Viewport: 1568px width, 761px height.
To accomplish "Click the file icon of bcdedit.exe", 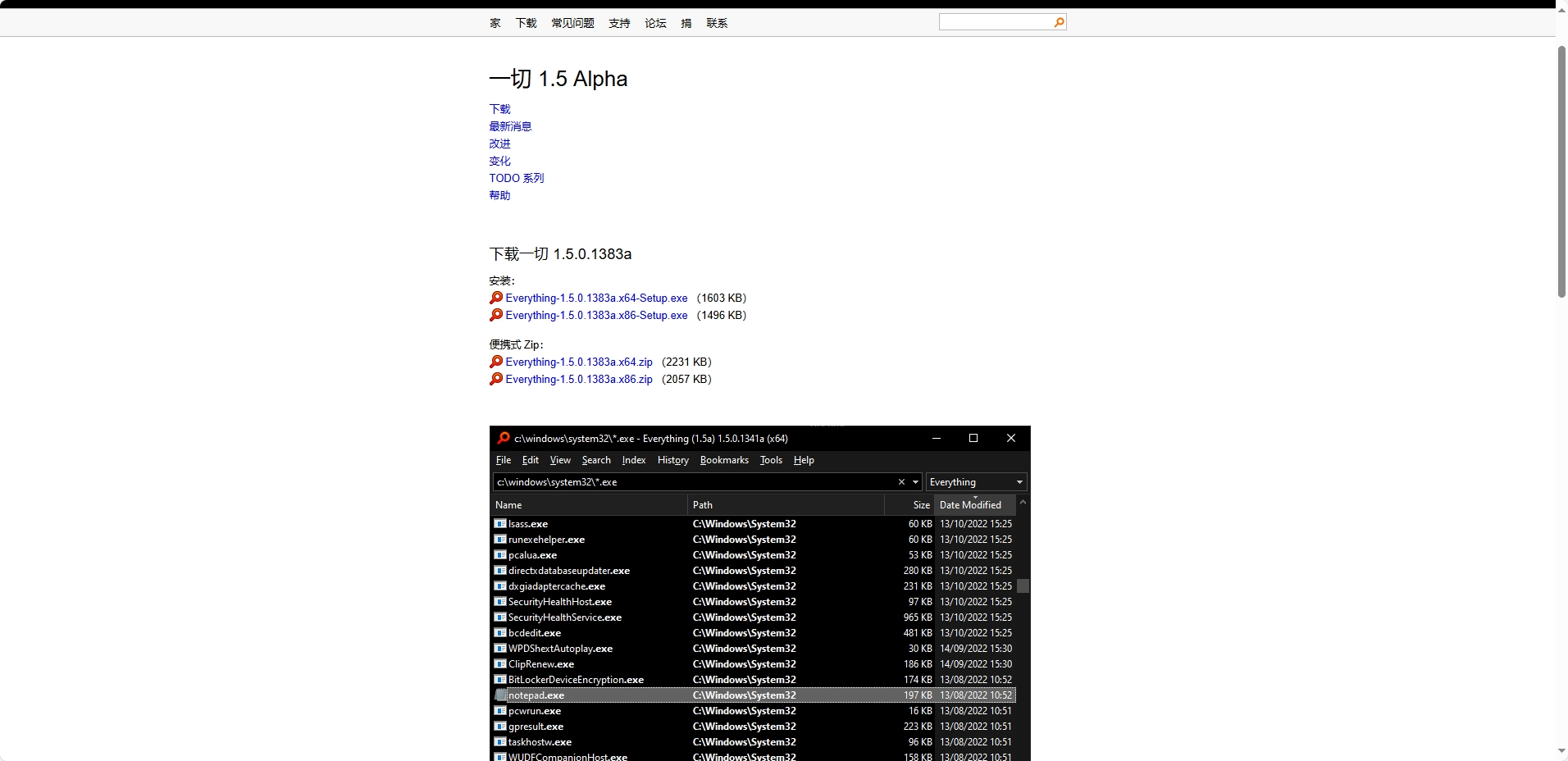I will pos(500,632).
